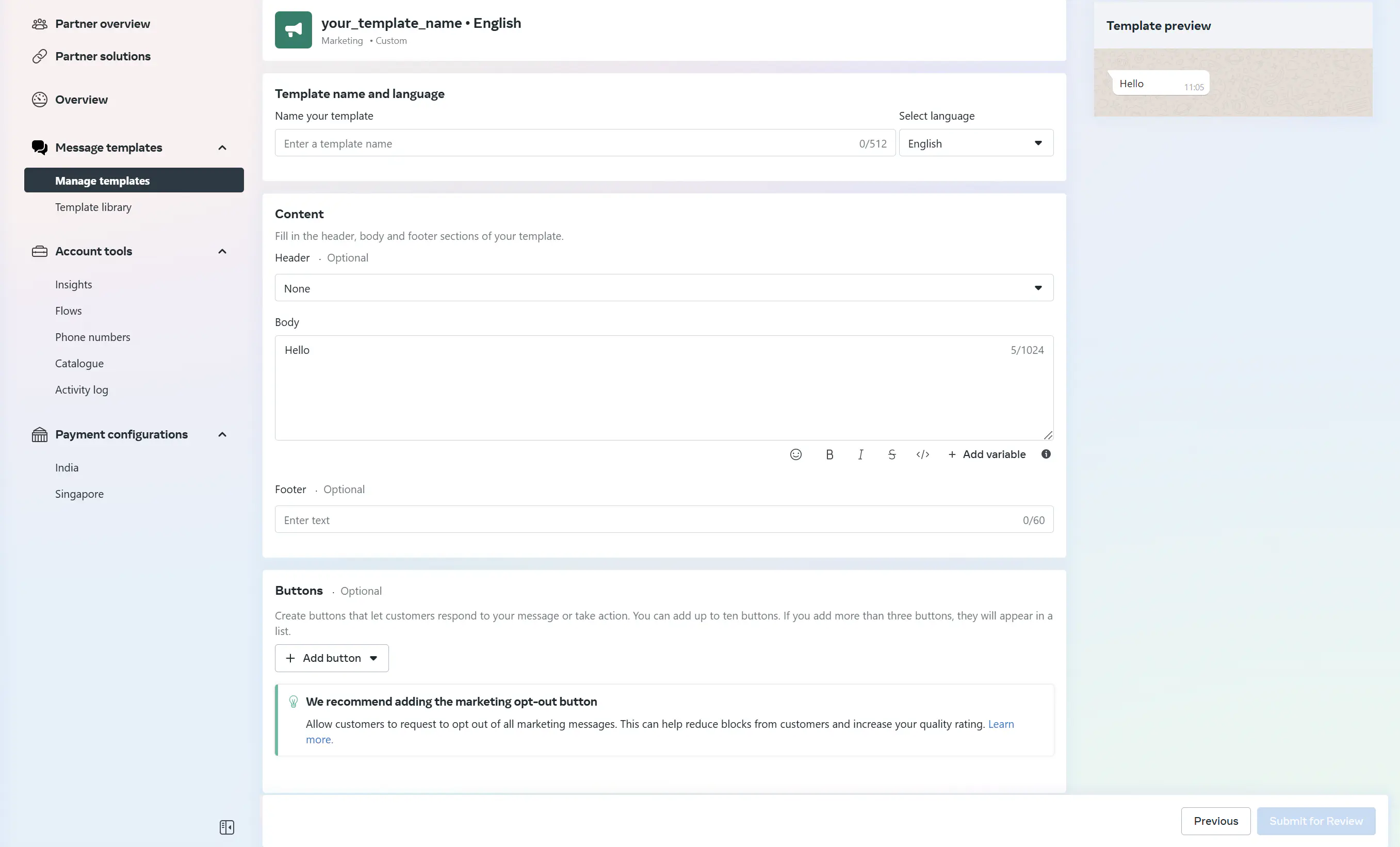This screenshot has height=847, width=1400.
Task: Click the 5/1024 body character counter
Action: [1027, 350]
